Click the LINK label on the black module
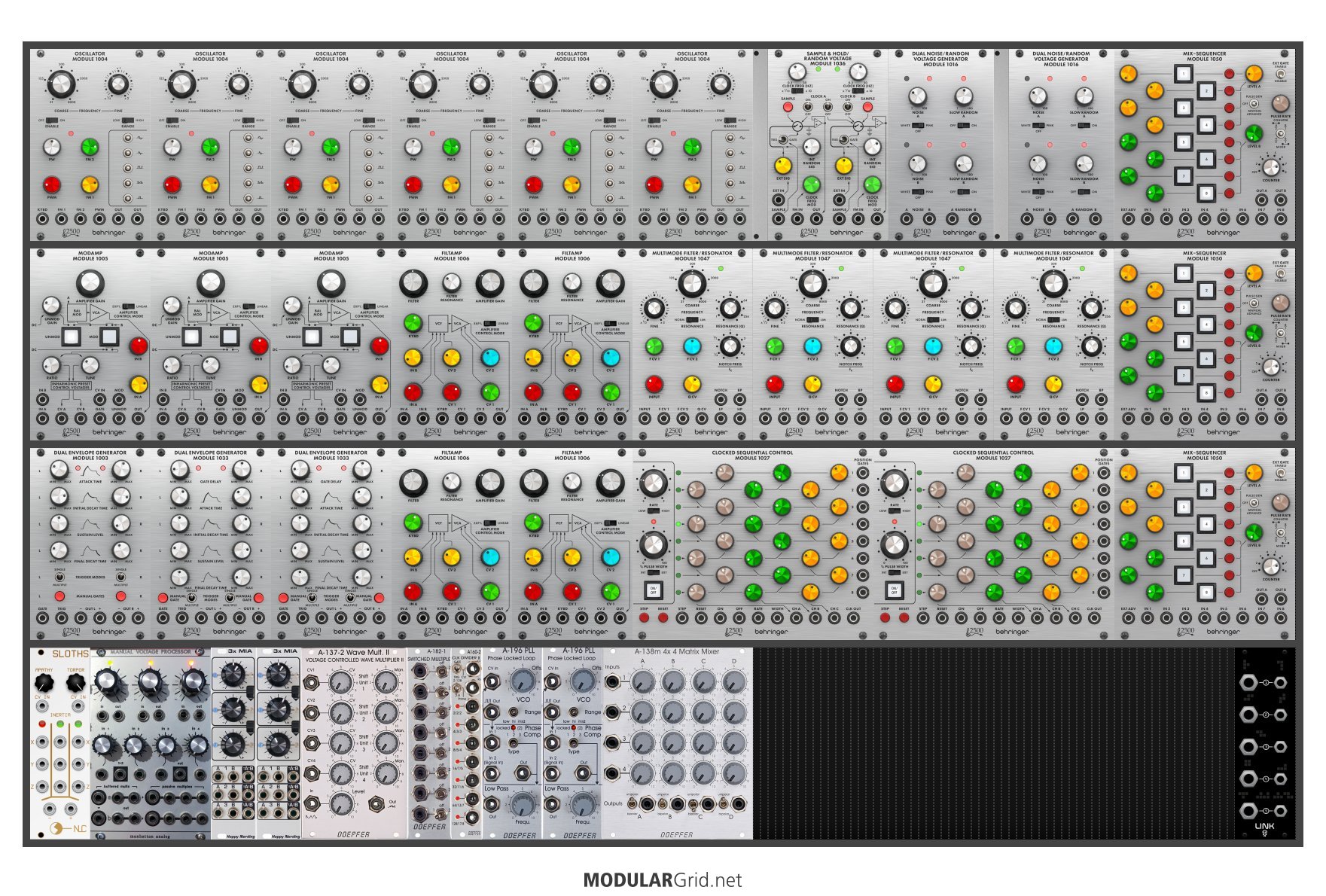This screenshot has width=1326, height=896. click(1265, 826)
